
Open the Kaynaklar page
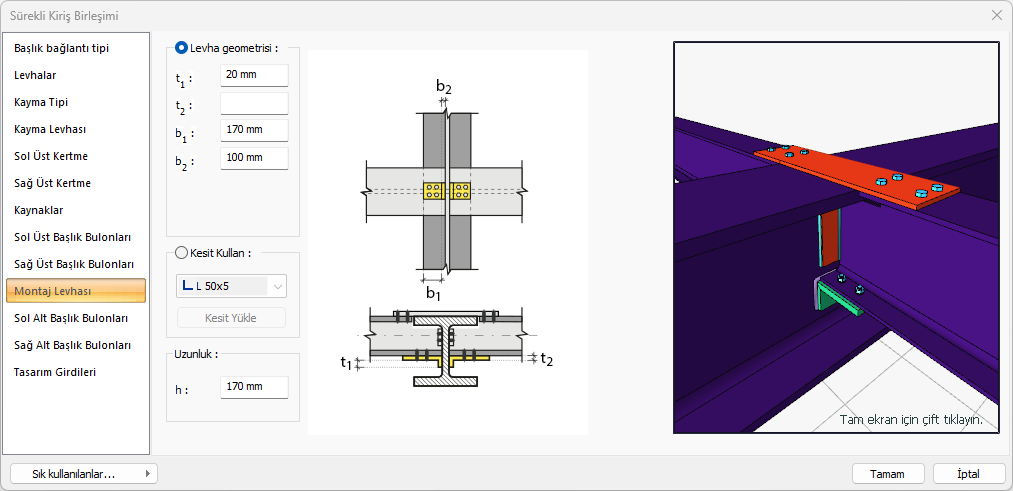(x=76, y=211)
